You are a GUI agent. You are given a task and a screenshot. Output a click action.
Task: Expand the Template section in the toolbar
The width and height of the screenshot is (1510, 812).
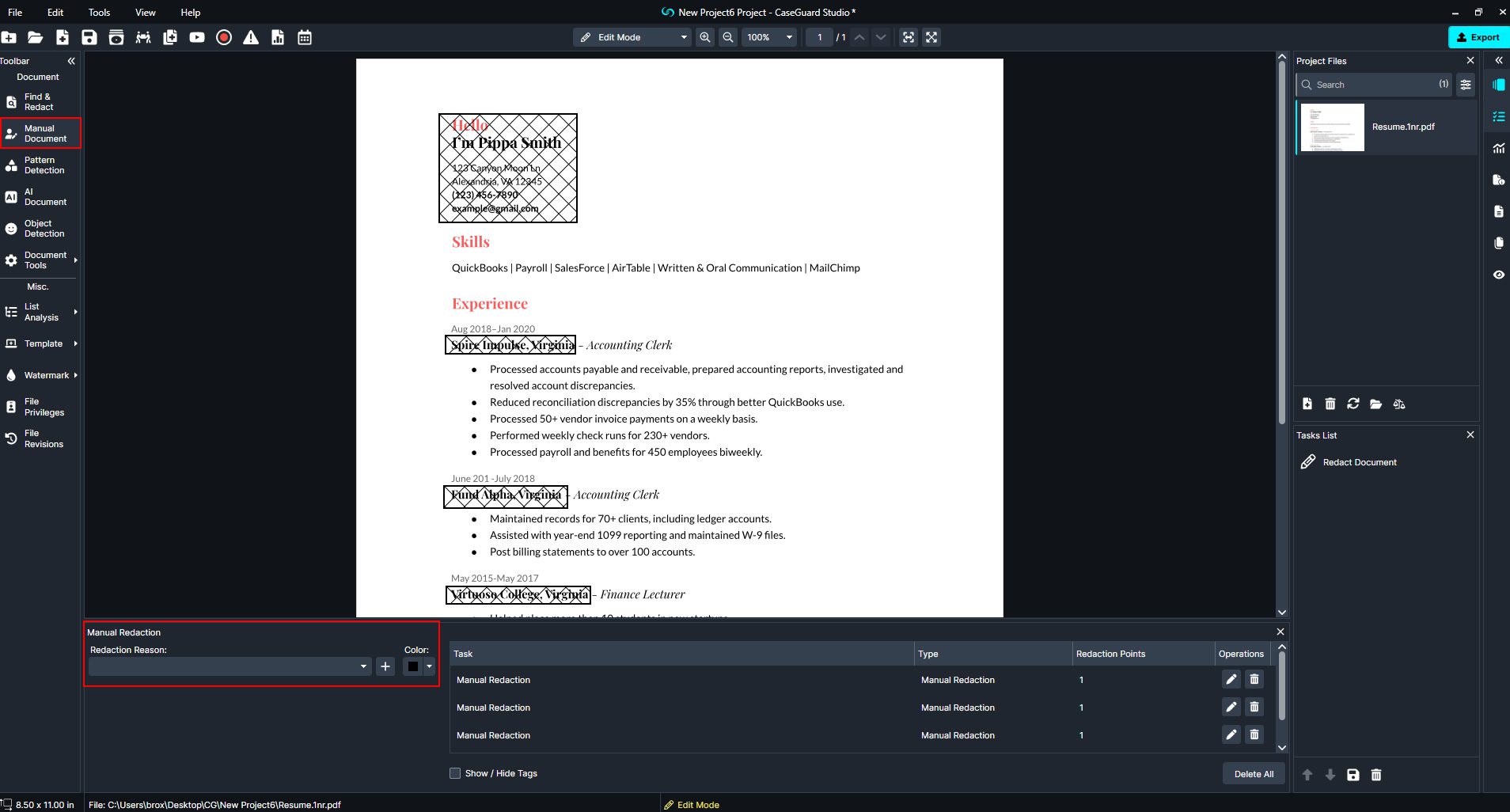coord(40,343)
